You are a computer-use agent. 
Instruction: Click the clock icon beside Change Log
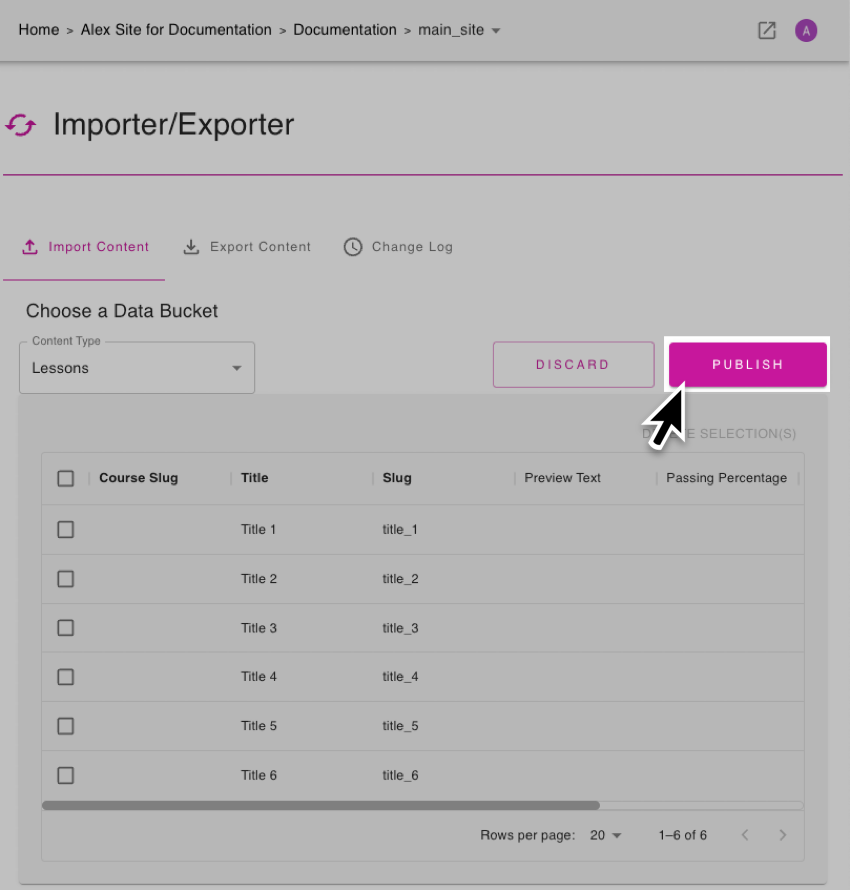point(353,247)
